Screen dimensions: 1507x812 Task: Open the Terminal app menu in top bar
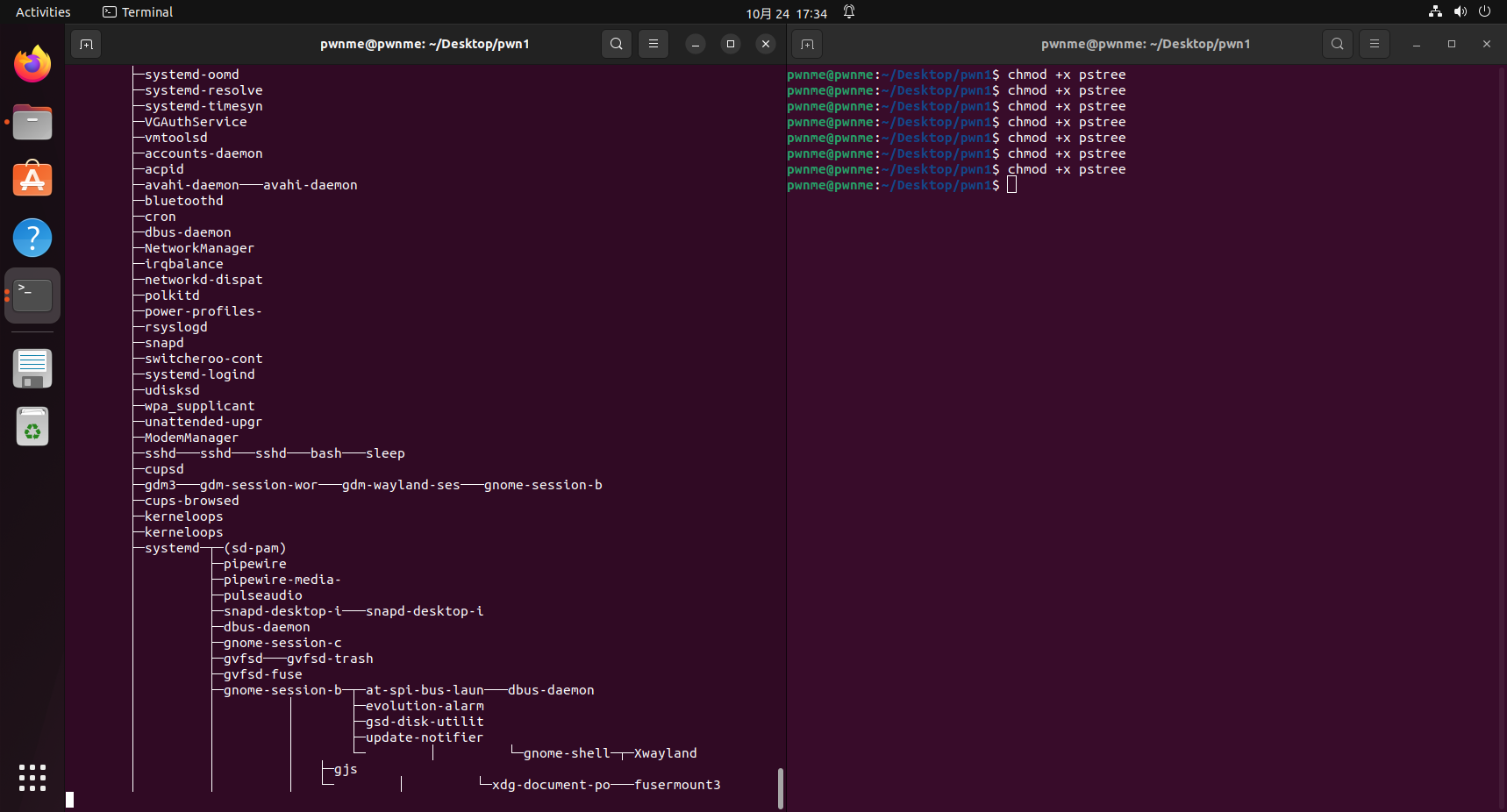pyautogui.click(x=138, y=12)
